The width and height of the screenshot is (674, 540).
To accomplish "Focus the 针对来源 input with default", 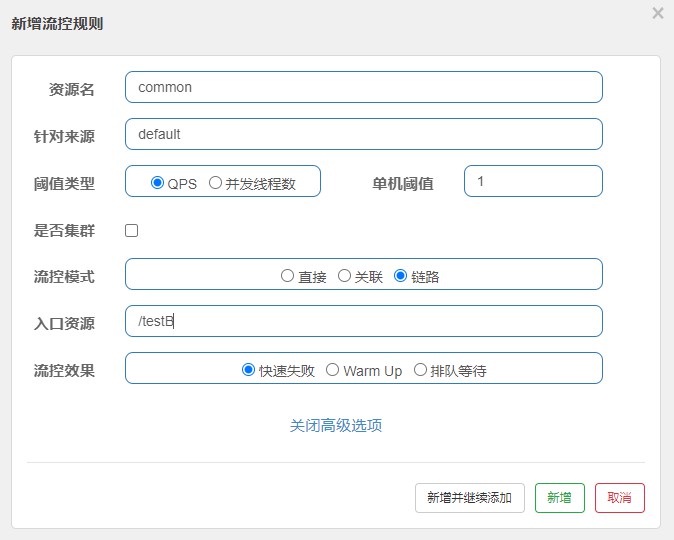I will 364,134.
